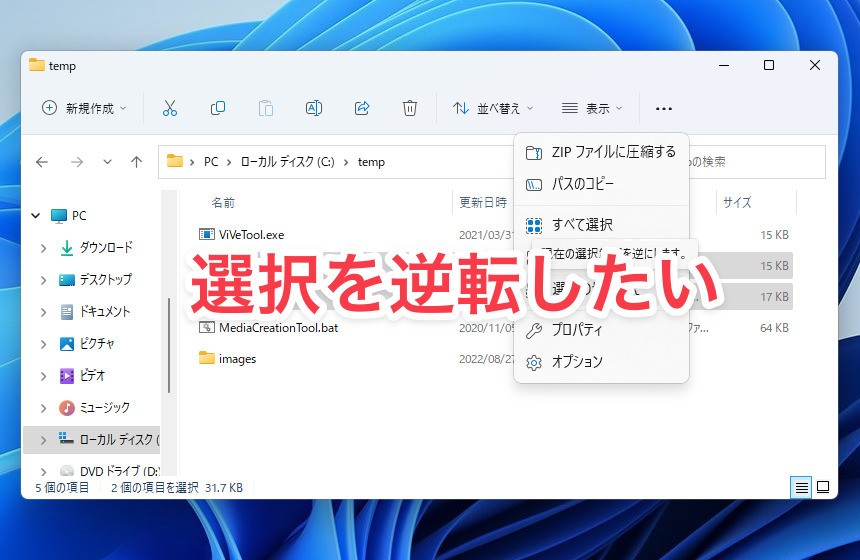The height and width of the screenshot is (560, 860).
Task: Click the folder icon in address bar
Action: click(175, 161)
